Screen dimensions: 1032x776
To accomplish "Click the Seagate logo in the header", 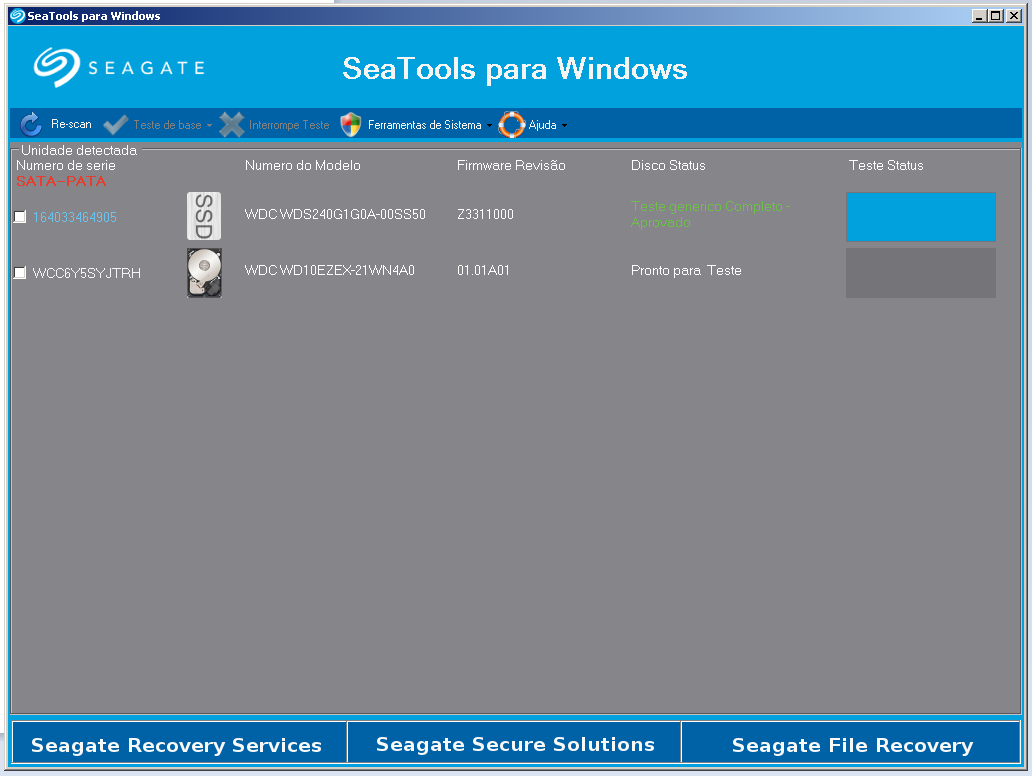I will tap(119, 67).
